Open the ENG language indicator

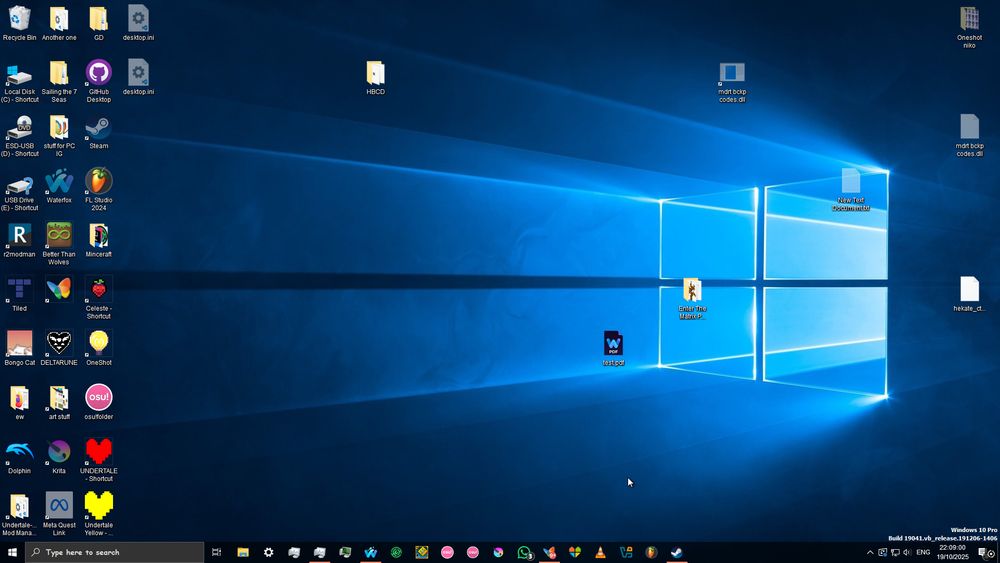tap(923, 552)
